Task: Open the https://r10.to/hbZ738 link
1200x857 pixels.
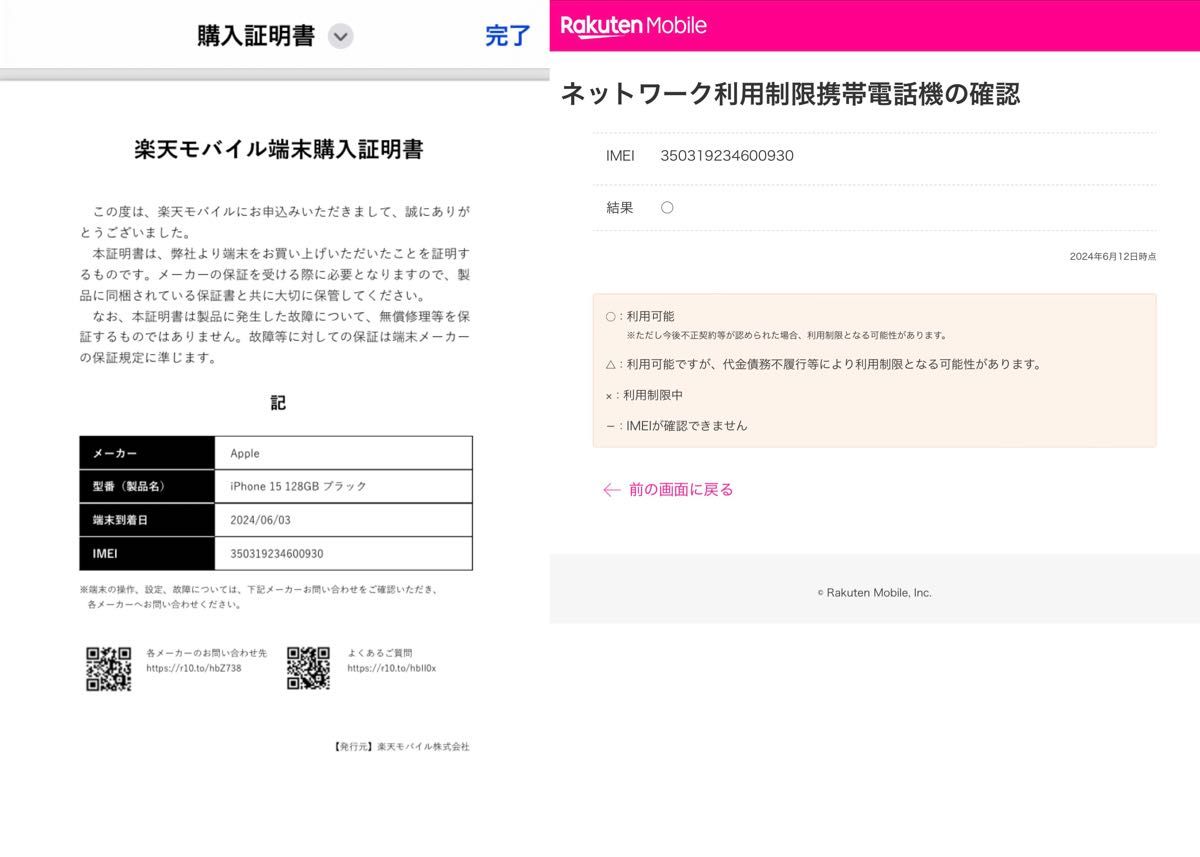Action: 194,668
